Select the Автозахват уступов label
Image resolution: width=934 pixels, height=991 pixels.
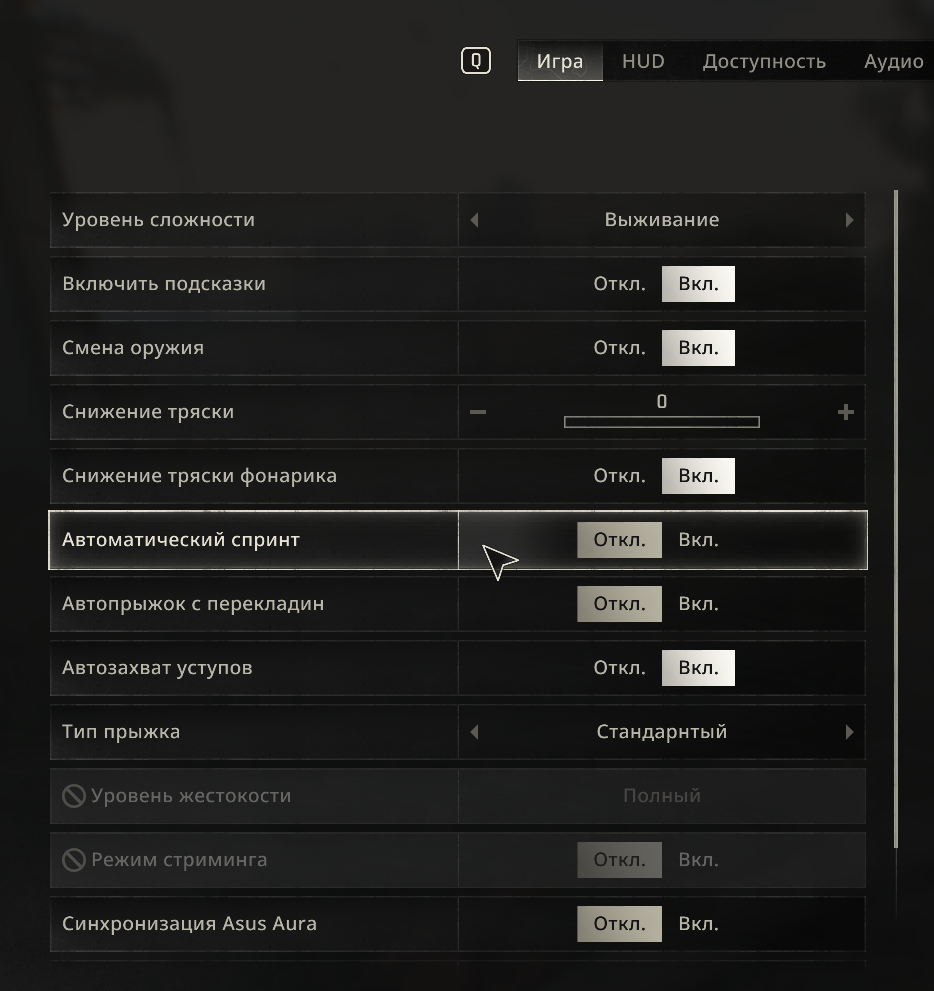(157, 668)
